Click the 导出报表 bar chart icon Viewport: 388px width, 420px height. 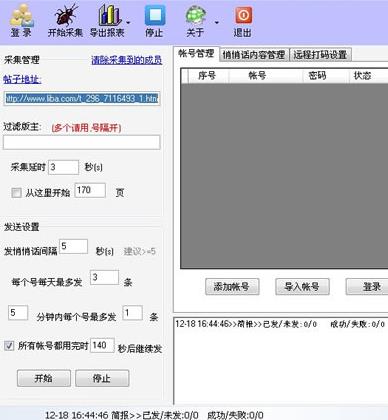[109, 15]
